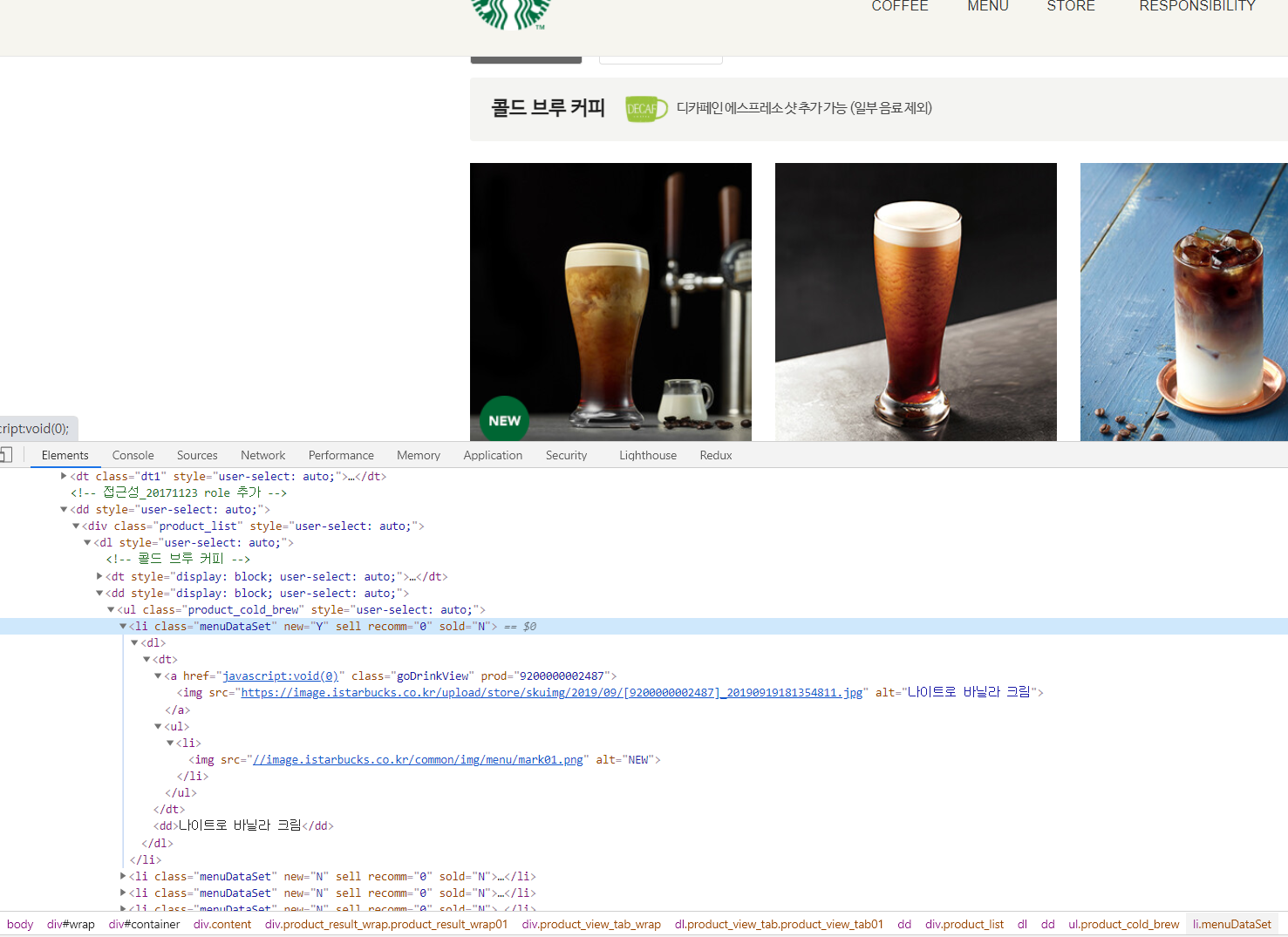Image resolution: width=1288 pixels, height=937 pixels.
Task: Select the Redux tab
Action: pyautogui.click(x=716, y=455)
